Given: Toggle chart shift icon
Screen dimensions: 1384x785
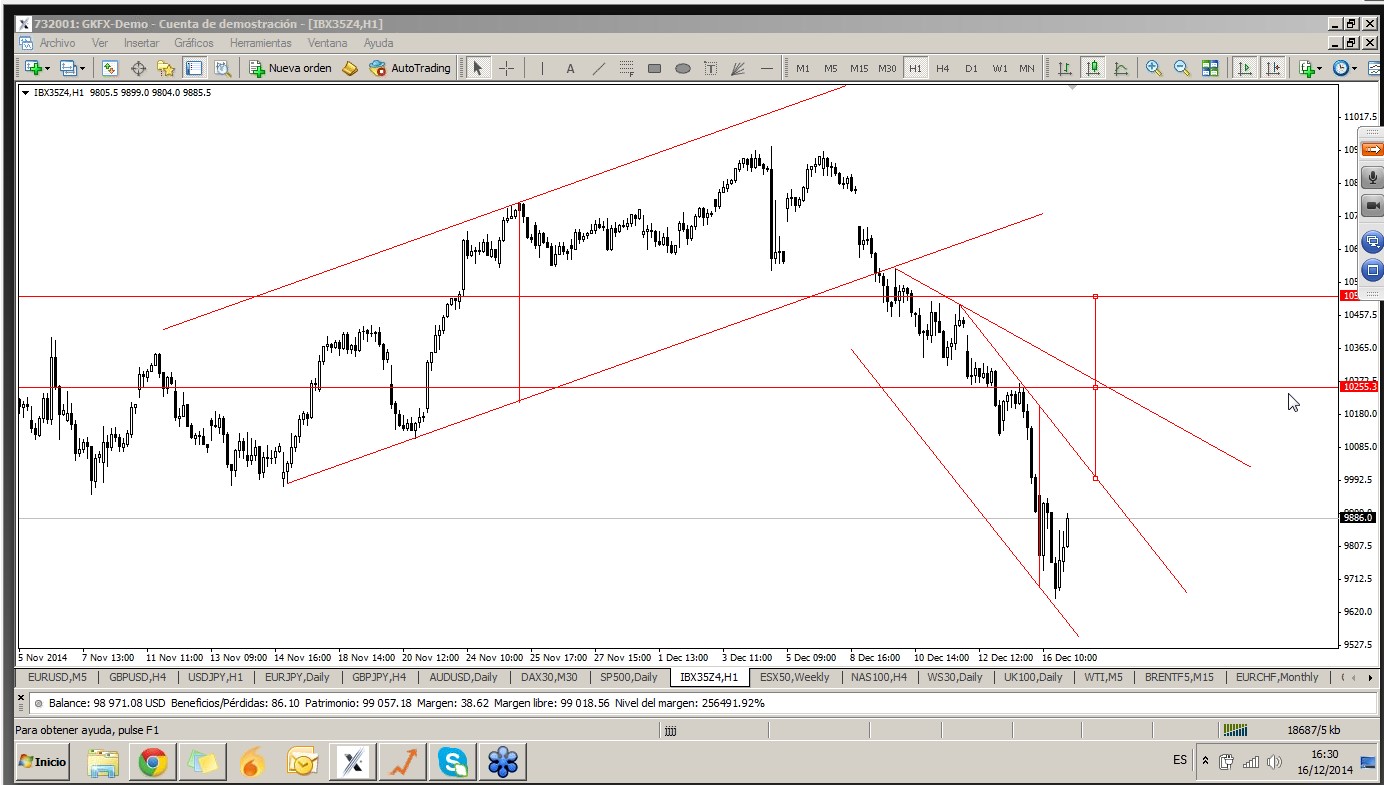Looking at the screenshot, I should click(1273, 68).
